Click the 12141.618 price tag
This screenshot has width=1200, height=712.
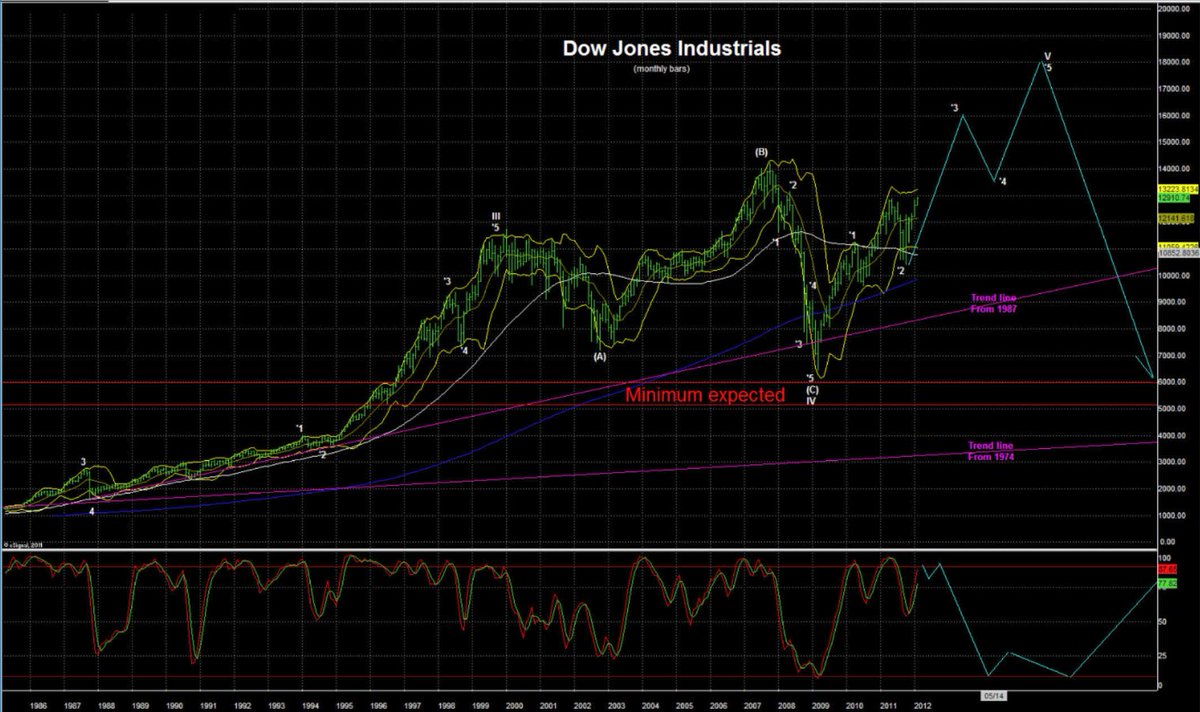(x=1177, y=217)
